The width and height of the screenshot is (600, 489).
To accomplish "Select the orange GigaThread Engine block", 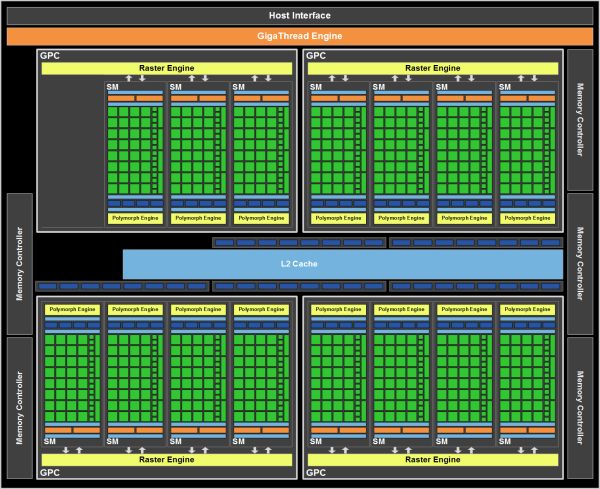I will click(300, 36).
